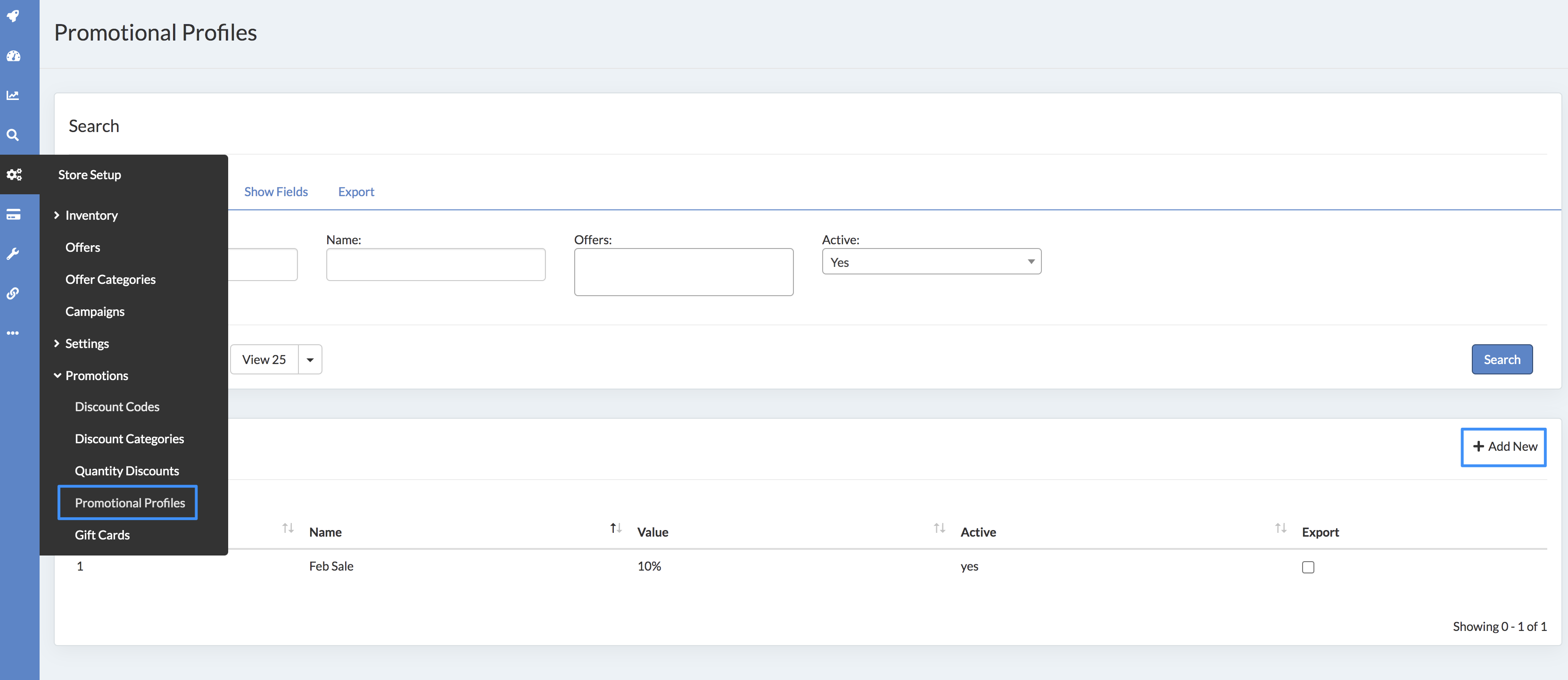Click into the Name input field
The width and height of the screenshot is (1568, 680).
[435, 265]
